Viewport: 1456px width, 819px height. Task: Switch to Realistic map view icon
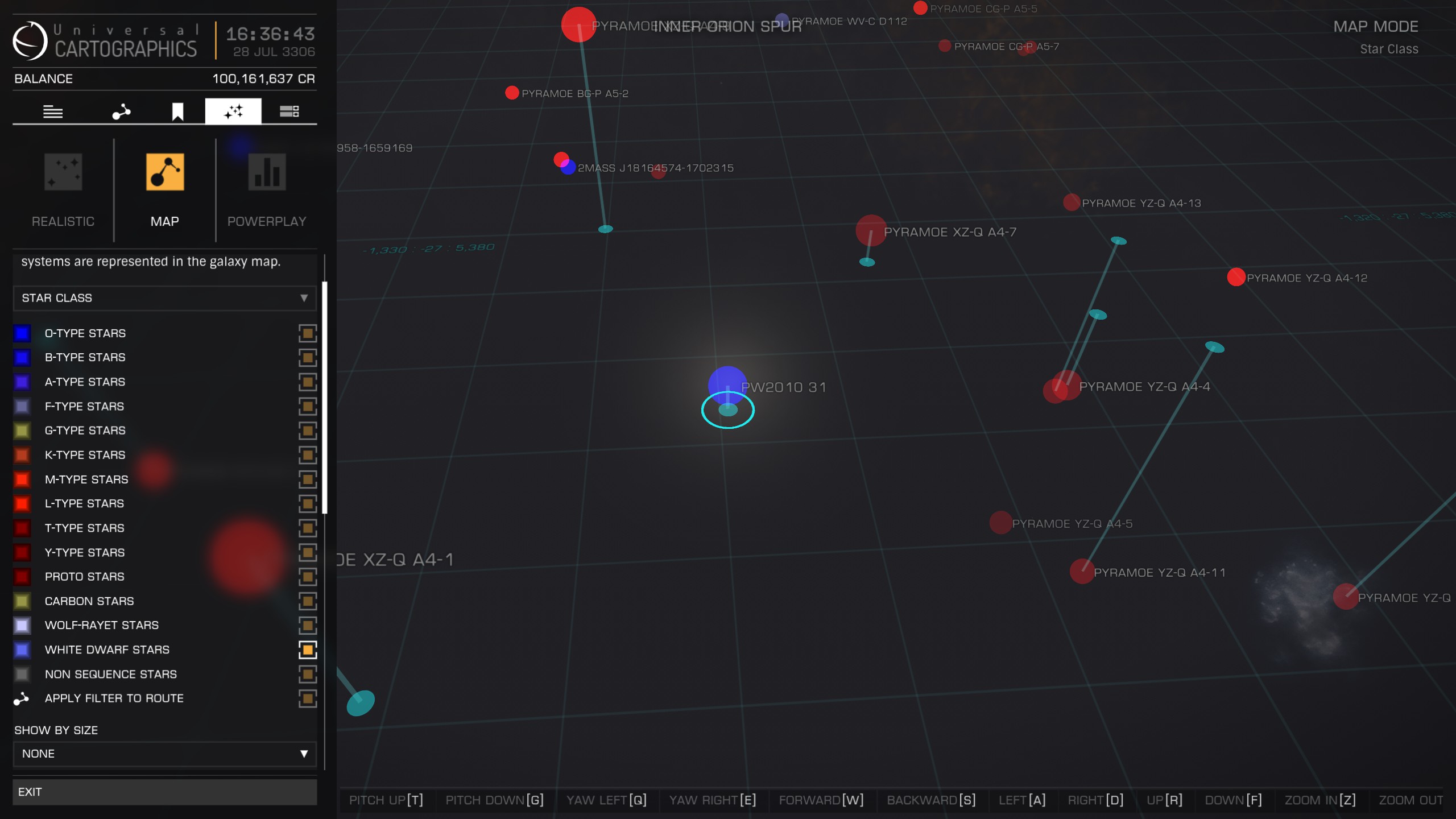tap(63, 172)
